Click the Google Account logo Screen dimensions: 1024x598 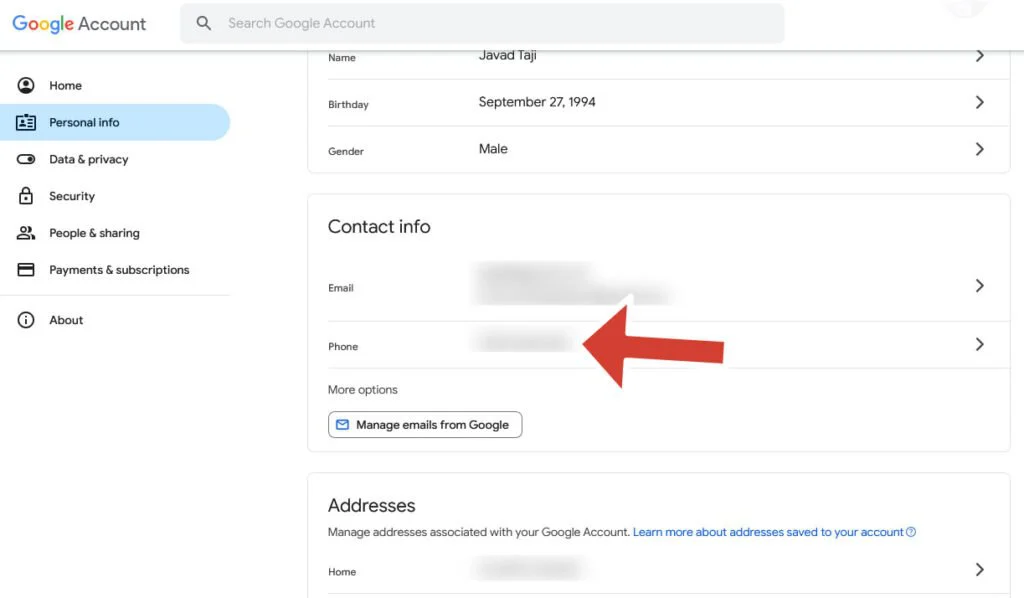point(79,23)
